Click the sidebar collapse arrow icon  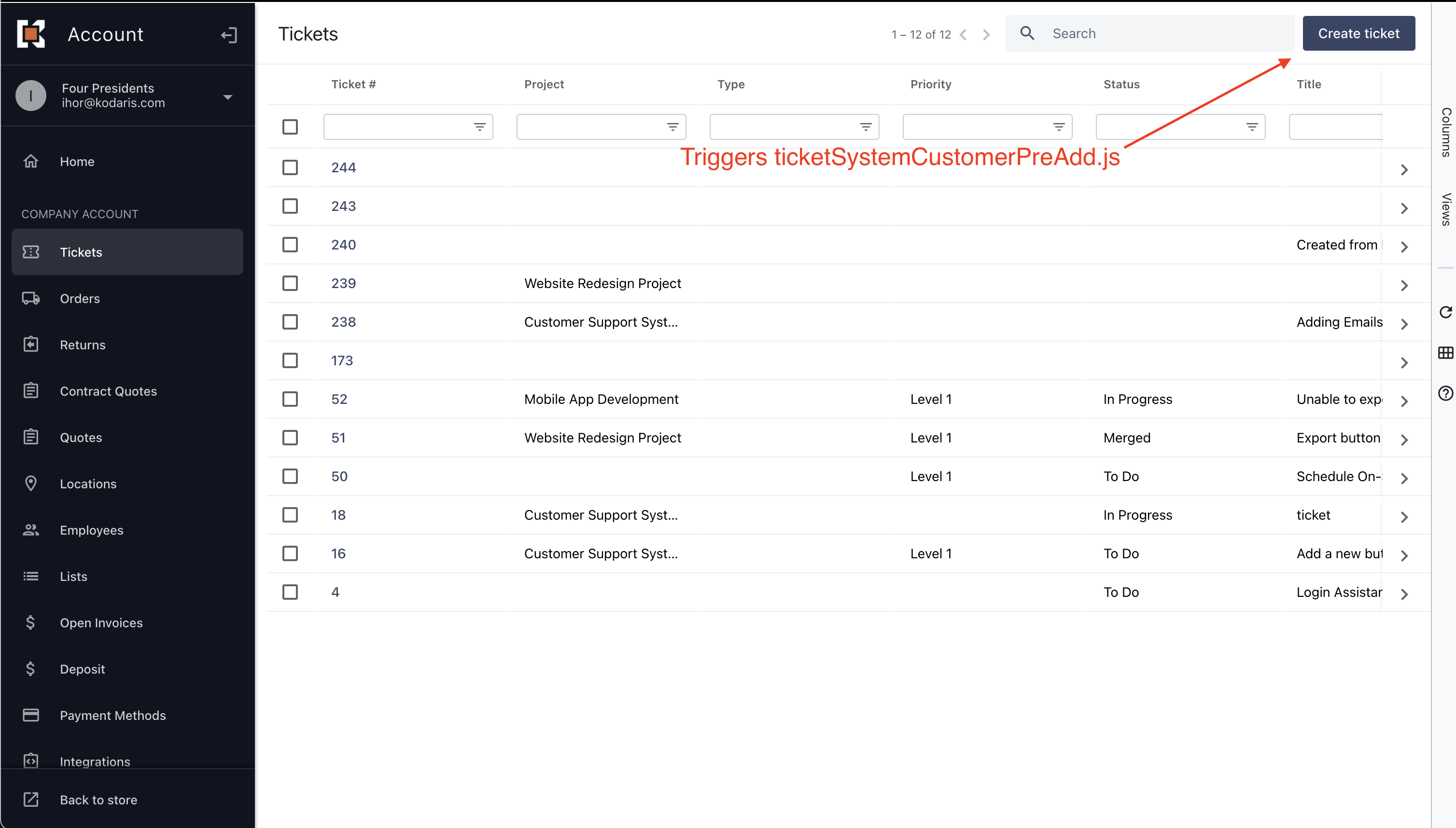tap(229, 35)
